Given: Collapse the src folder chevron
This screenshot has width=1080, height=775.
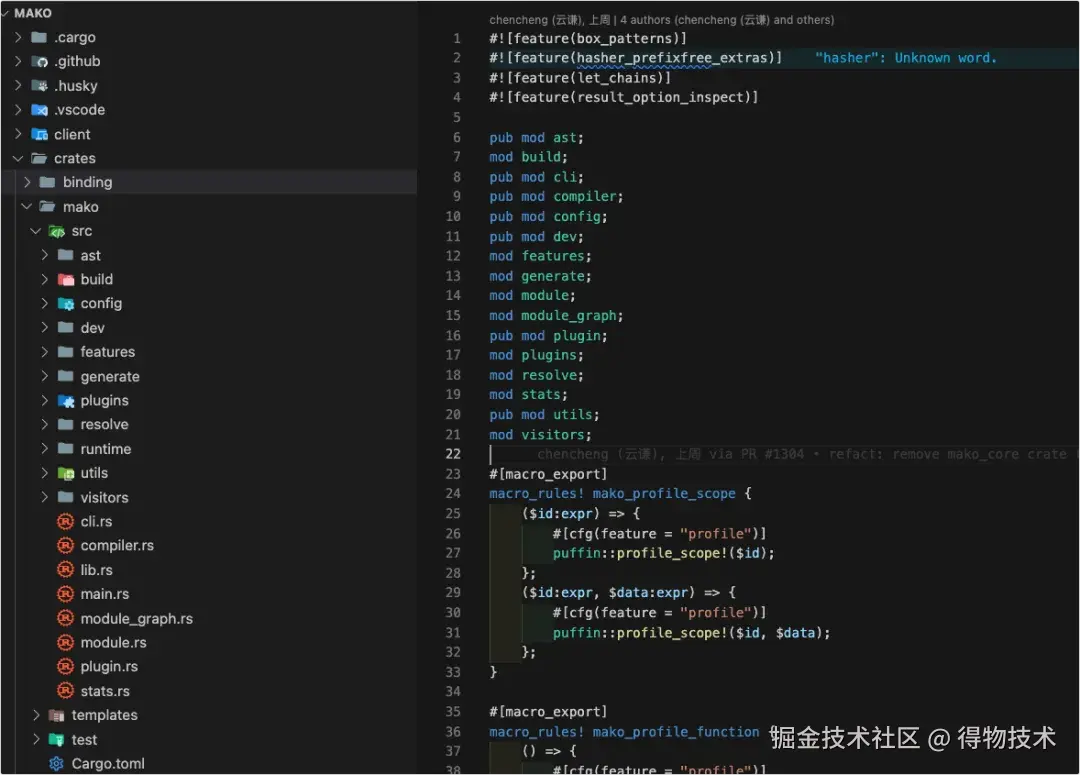Looking at the screenshot, I should (36, 231).
